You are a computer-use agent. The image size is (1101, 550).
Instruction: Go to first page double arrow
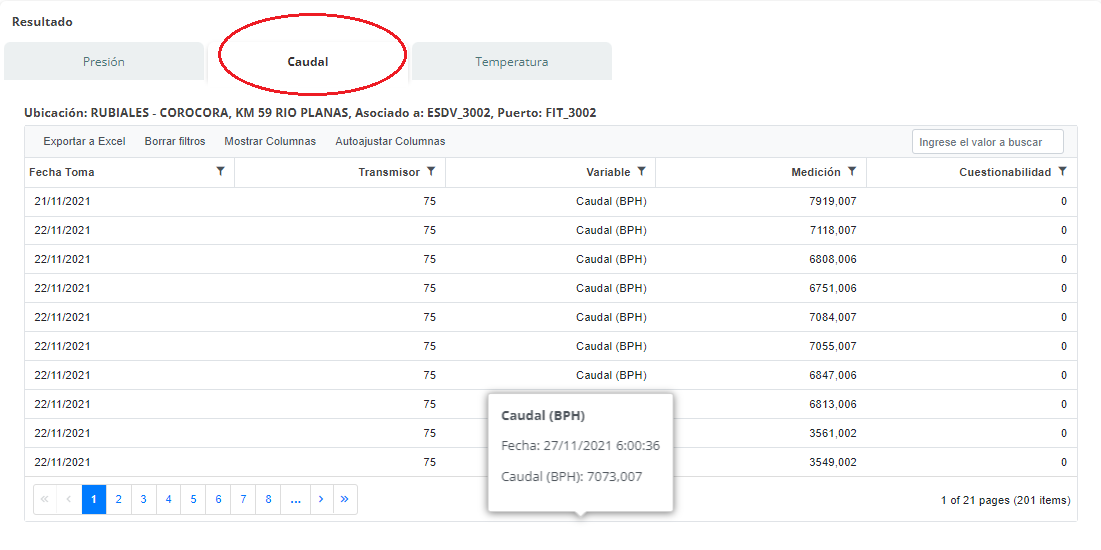(x=45, y=499)
